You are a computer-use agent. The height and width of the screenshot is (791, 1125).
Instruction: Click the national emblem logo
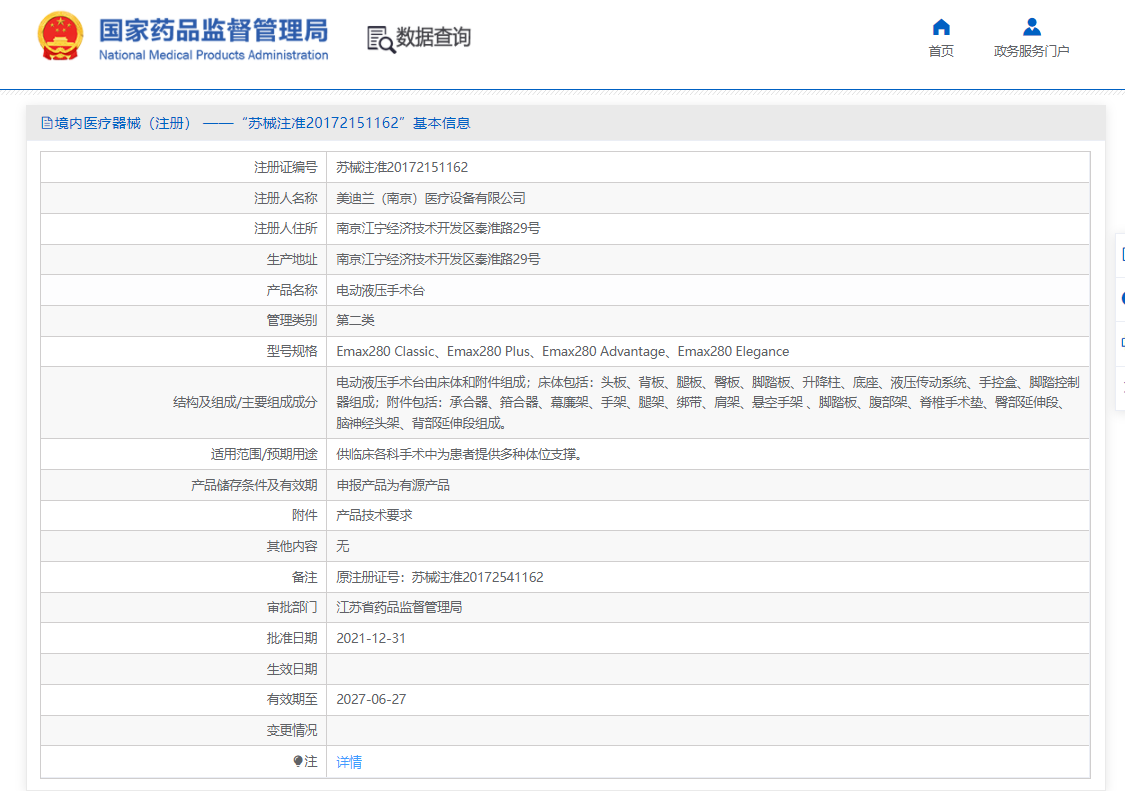click(62, 37)
